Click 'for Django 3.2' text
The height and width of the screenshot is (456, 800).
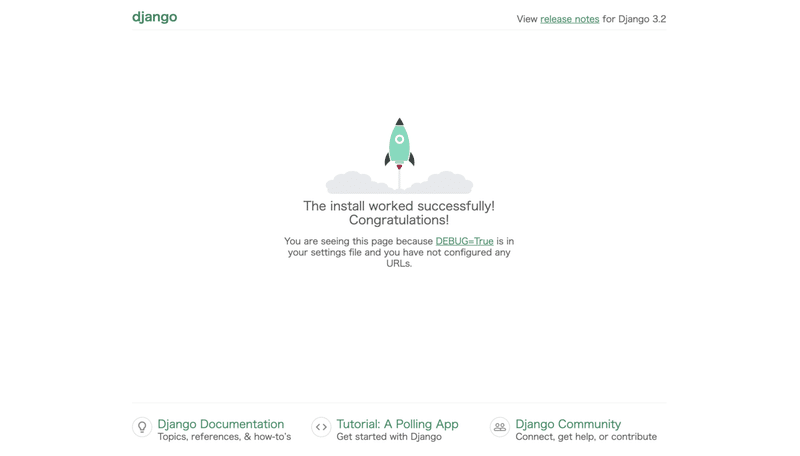pyautogui.click(x=634, y=19)
